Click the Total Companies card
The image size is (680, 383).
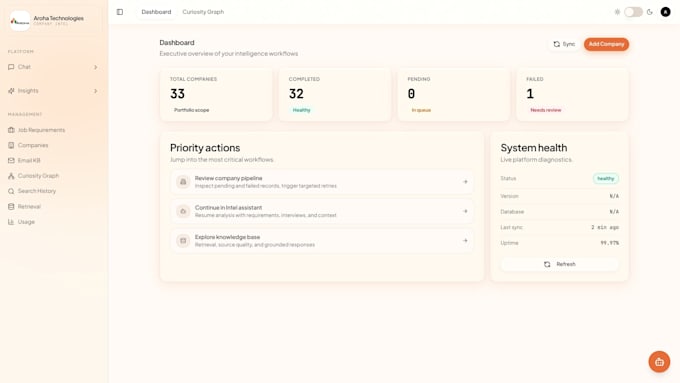point(216,94)
